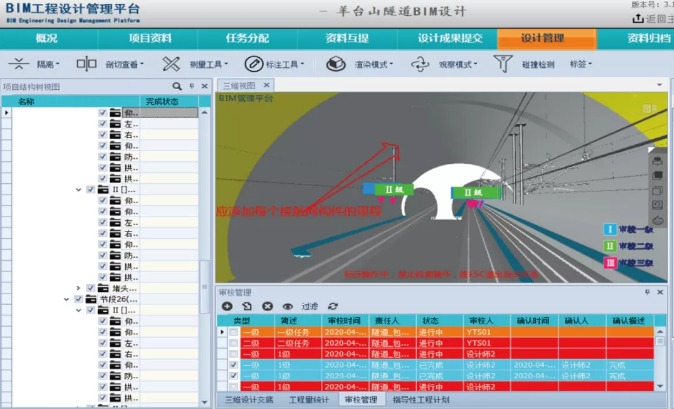Click the blue 审核一级 legend swatch
The image size is (674, 409).
[607, 229]
